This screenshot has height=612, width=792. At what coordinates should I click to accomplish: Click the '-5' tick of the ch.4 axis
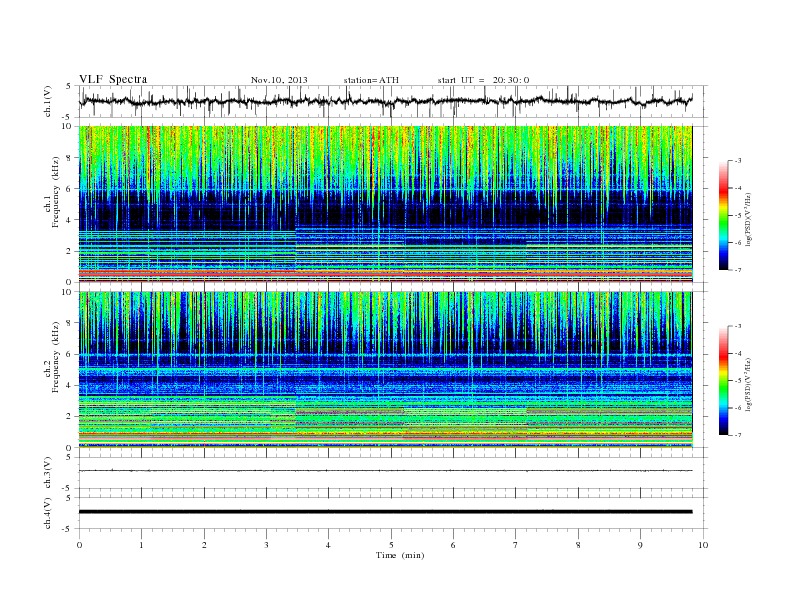tap(68, 529)
